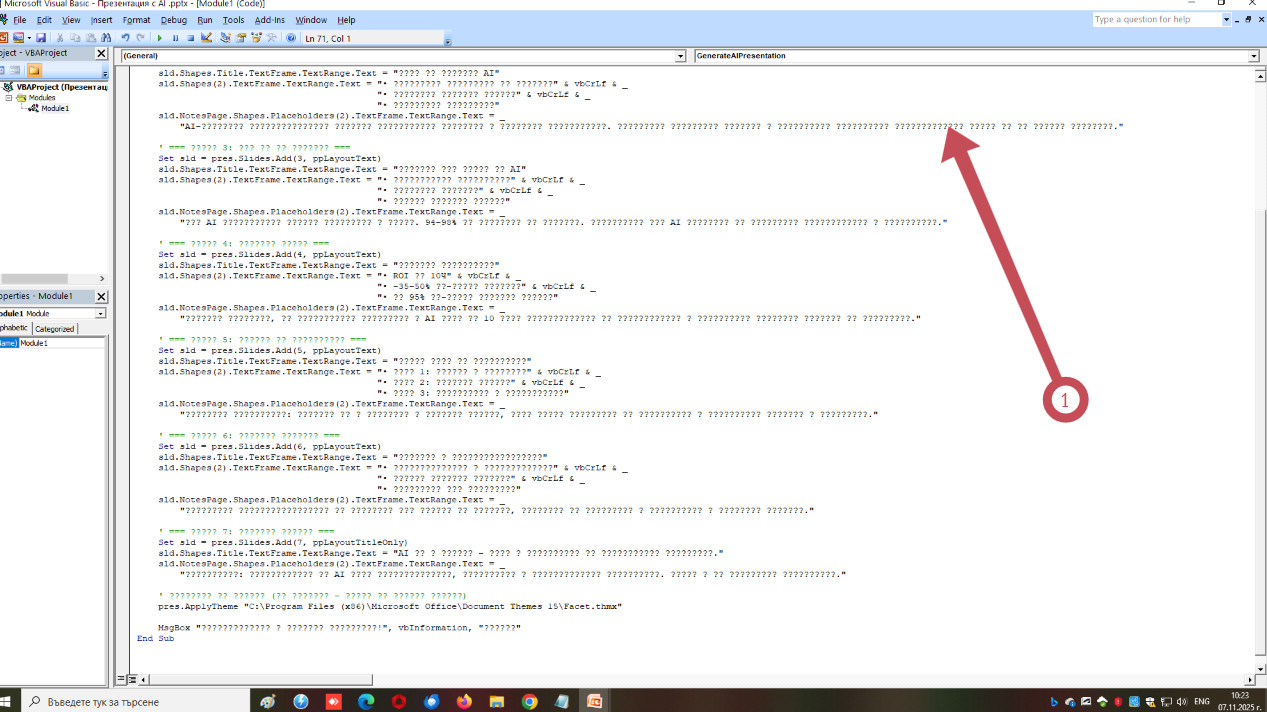Image resolution: width=1267 pixels, height=712 pixels.
Task: Open Visual Basic Help question-mark icon
Action: click(x=291, y=38)
